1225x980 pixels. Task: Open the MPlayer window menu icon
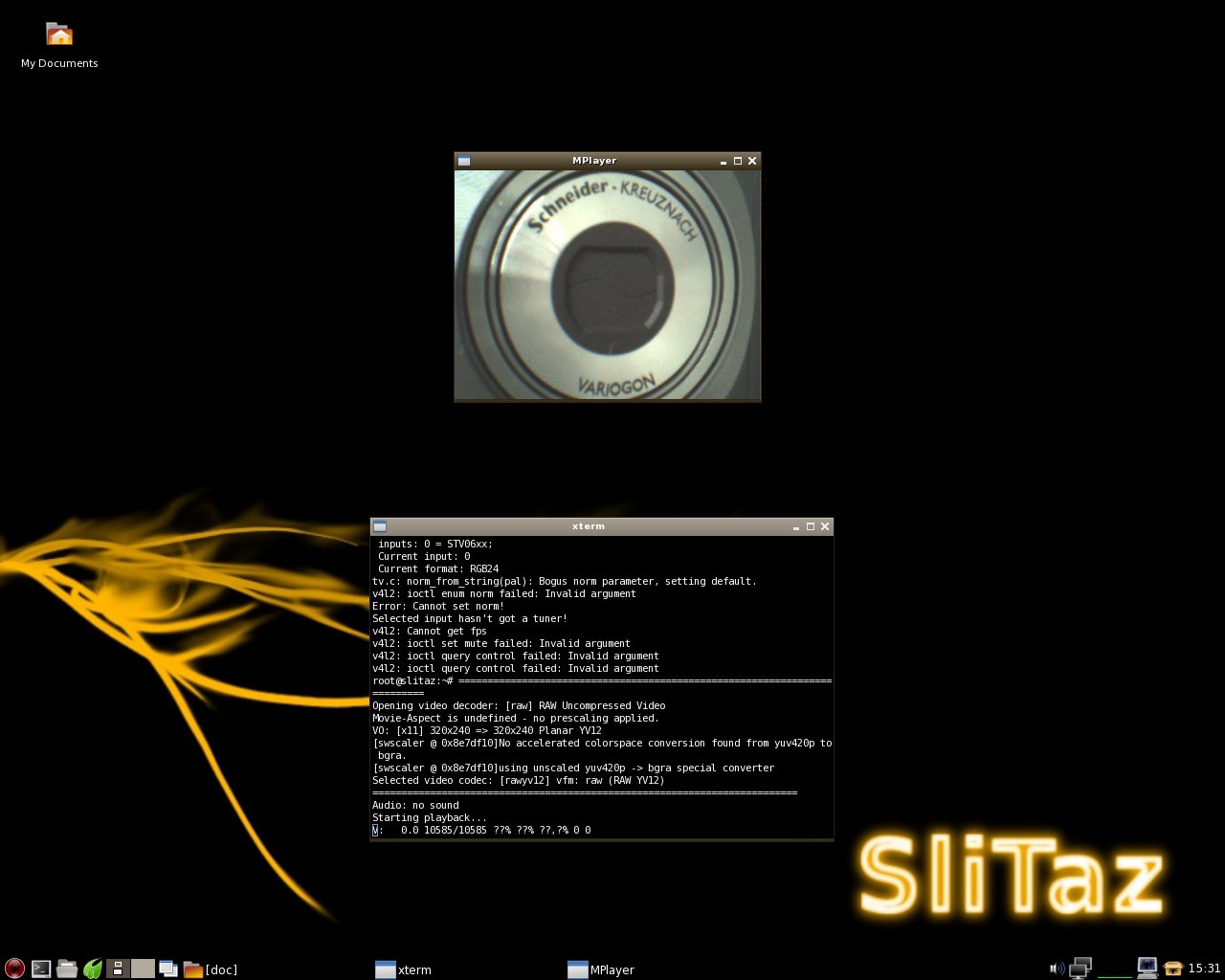point(464,161)
